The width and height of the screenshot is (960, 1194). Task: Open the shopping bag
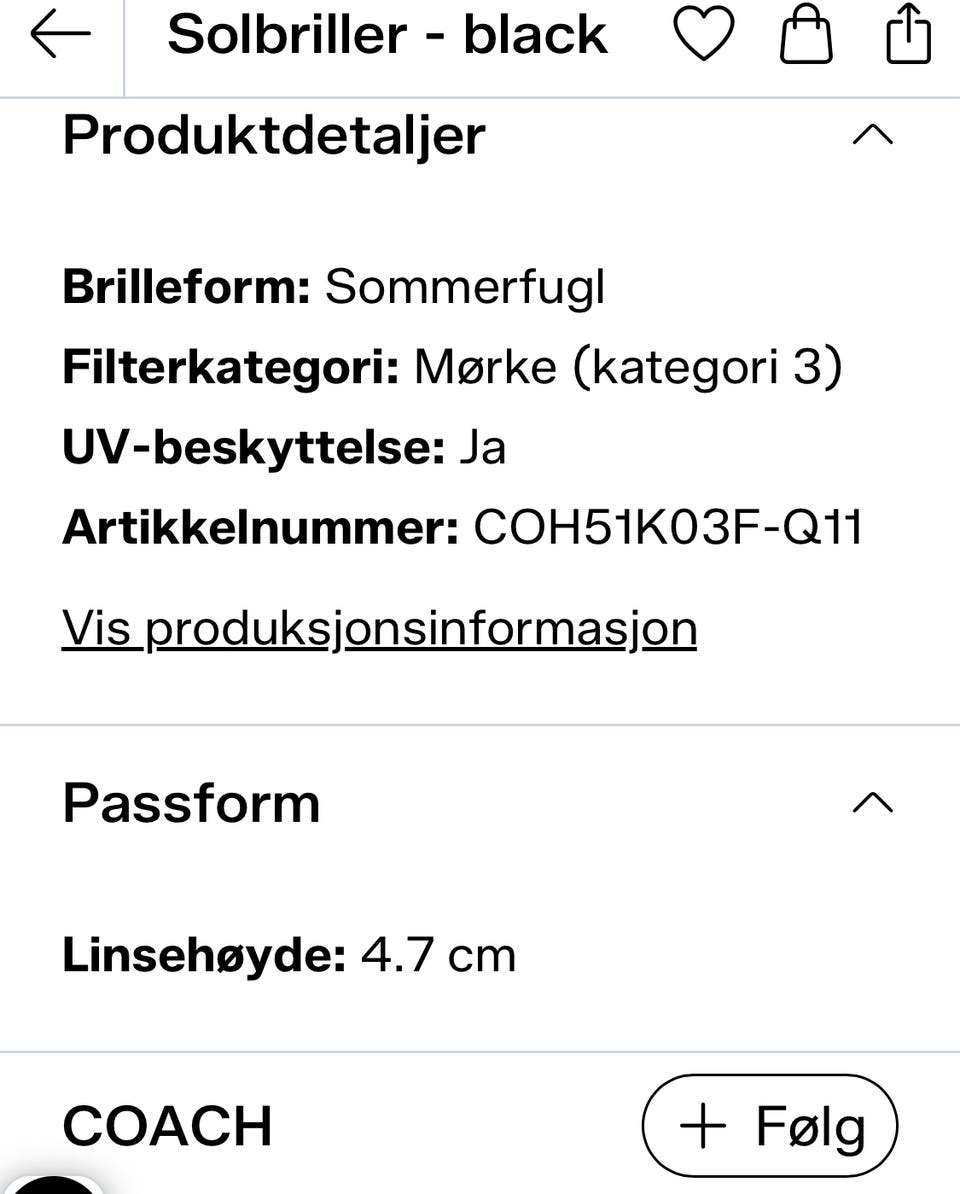tap(805, 34)
